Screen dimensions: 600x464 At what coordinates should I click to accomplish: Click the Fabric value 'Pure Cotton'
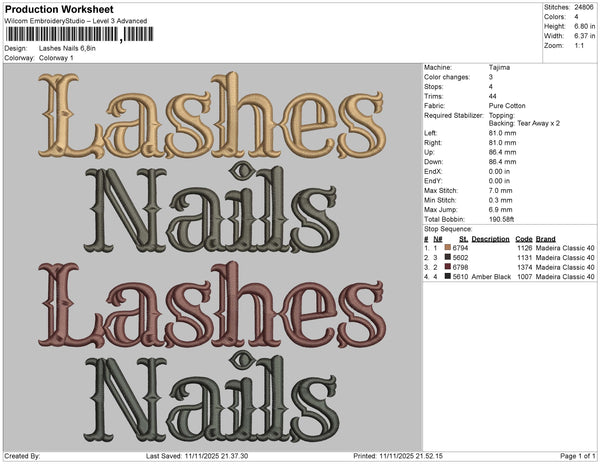[507, 106]
